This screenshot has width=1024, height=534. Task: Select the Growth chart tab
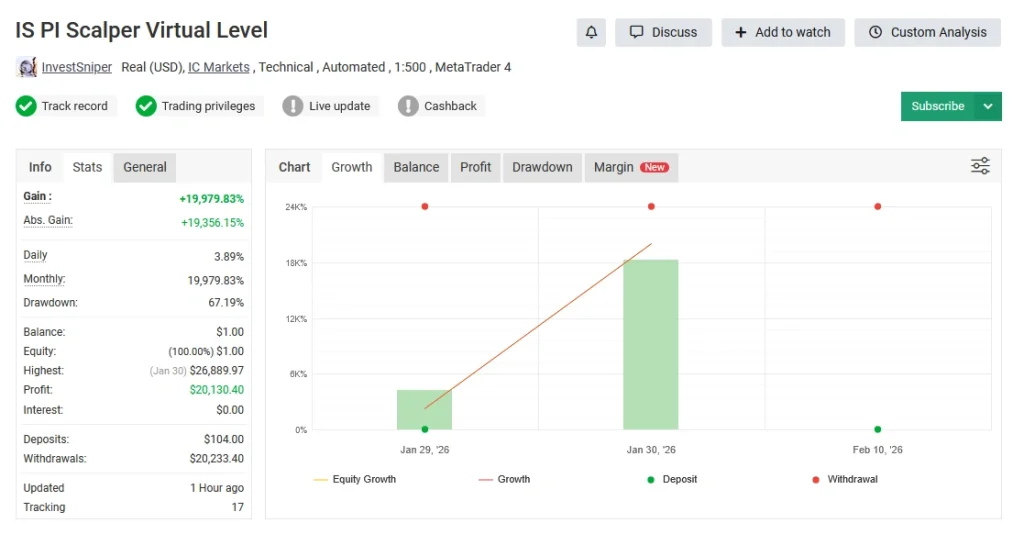[351, 167]
